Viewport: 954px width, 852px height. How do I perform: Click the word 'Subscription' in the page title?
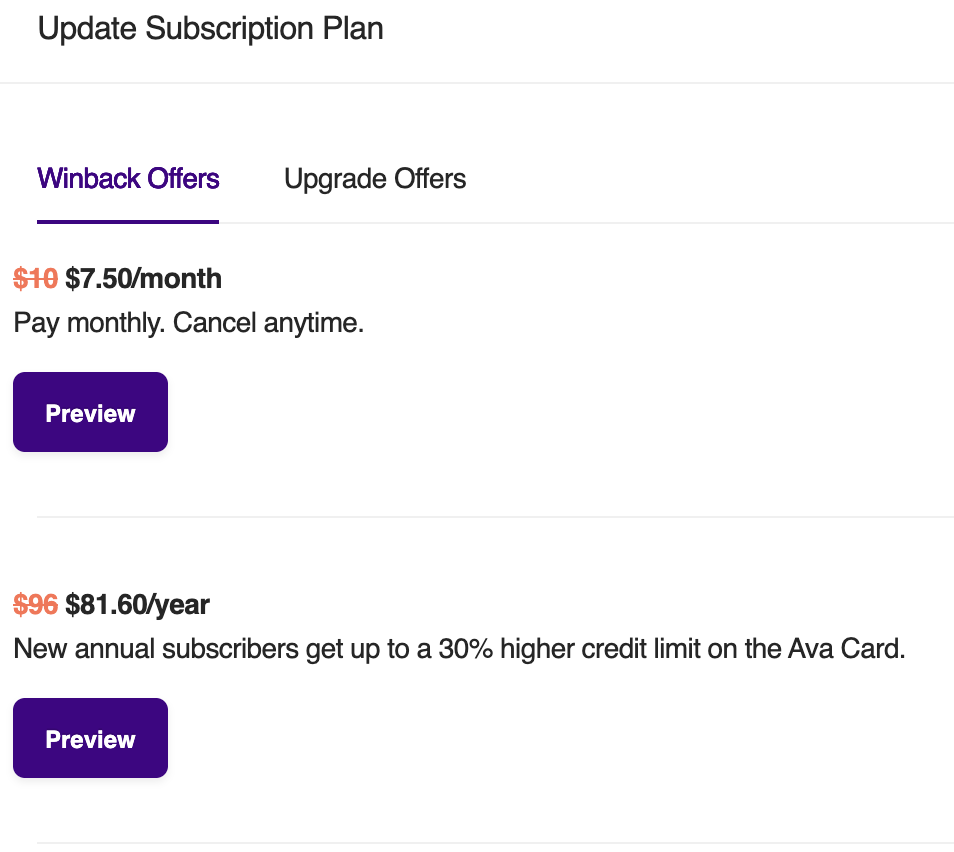click(x=232, y=28)
